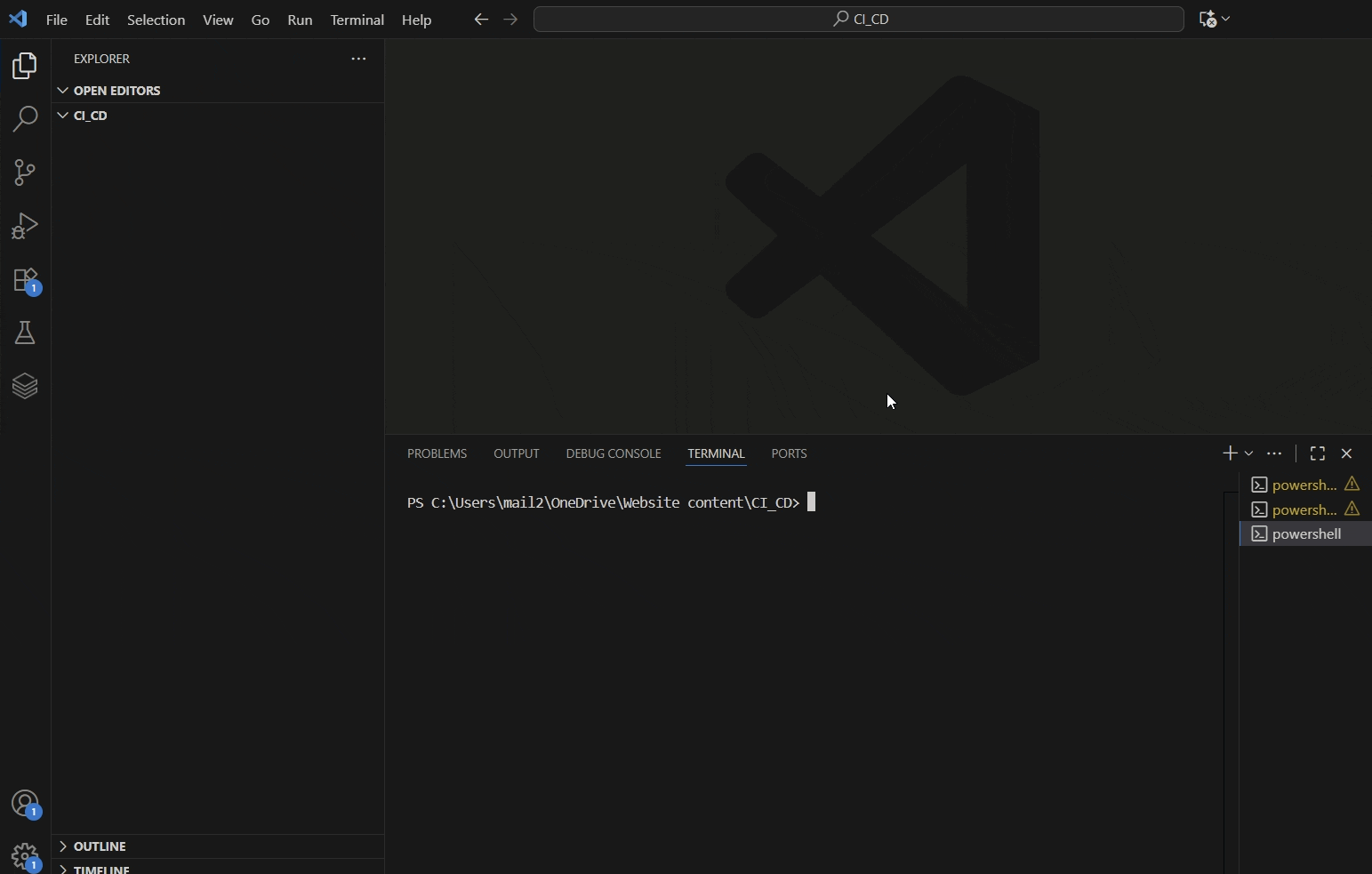1372x874 pixels.
Task: Switch to the PORTS tab
Action: tap(789, 453)
